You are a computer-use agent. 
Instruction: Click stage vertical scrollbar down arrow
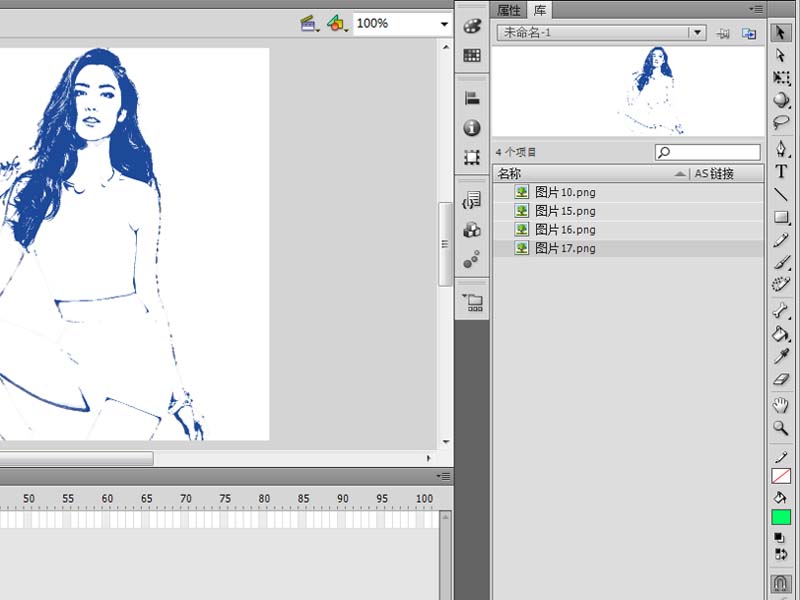pyautogui.click(x=446, y=442)
